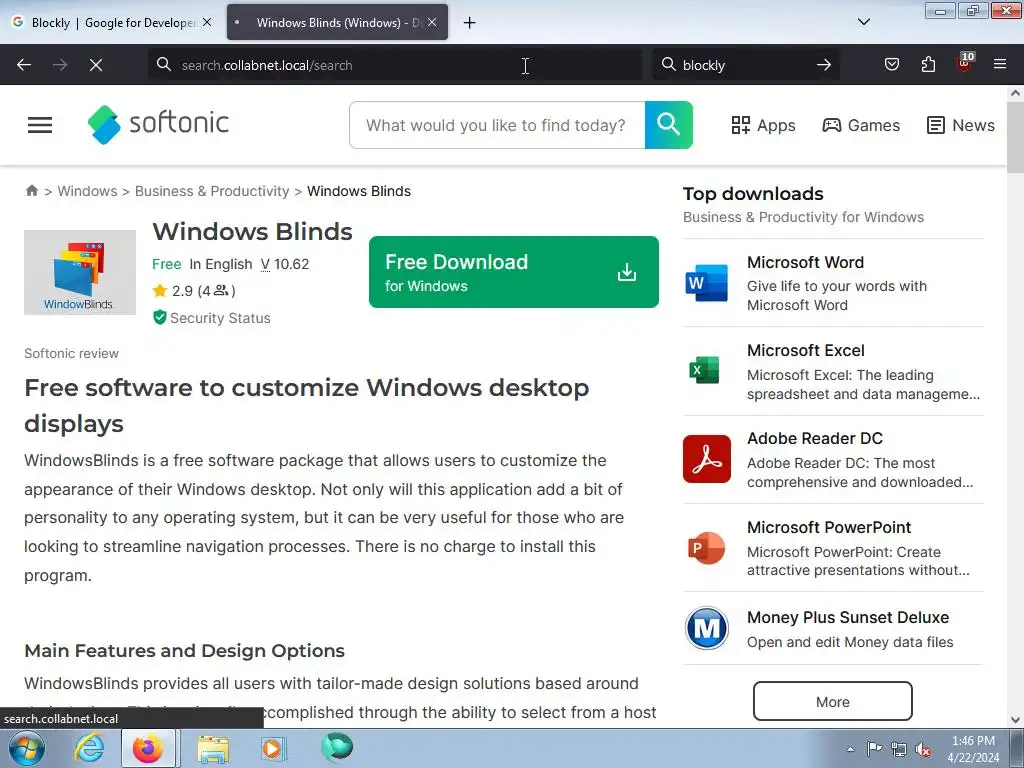Image resolution: width=1024 pixels, height=768 pixels.
Task: Open Business & Productivity breadcrumb link
Action: pyautogui.click(x=212, y=191)
